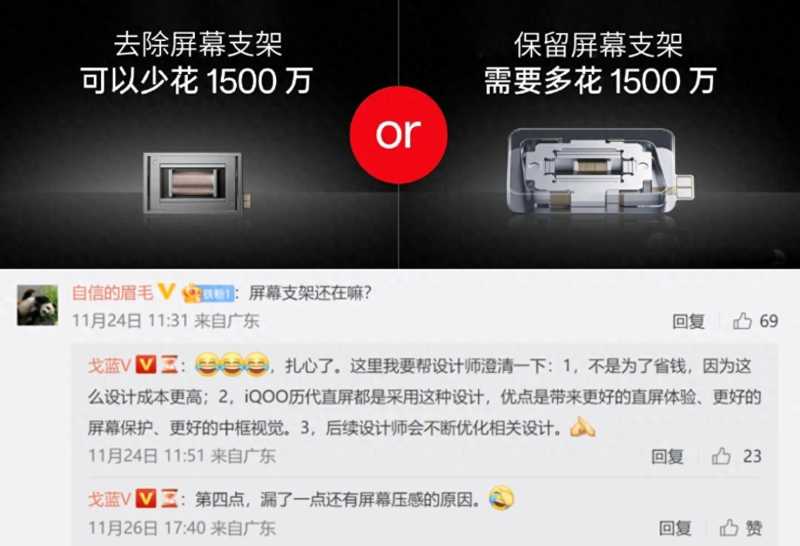Like the 屏幕支架还在嘛 comment with 69 likes
Image resolution: width=800 pixels, height=546 pixels.
[742, 321]
